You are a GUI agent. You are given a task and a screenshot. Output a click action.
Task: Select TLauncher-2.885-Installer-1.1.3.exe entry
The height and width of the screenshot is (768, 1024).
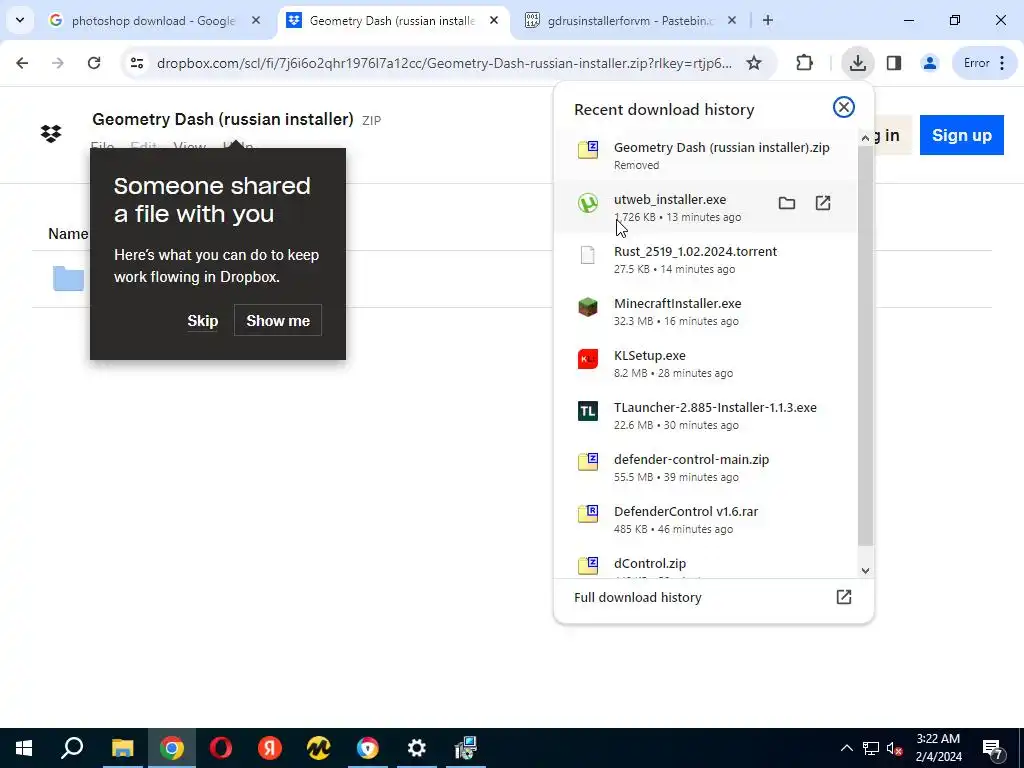coord(705,415)
